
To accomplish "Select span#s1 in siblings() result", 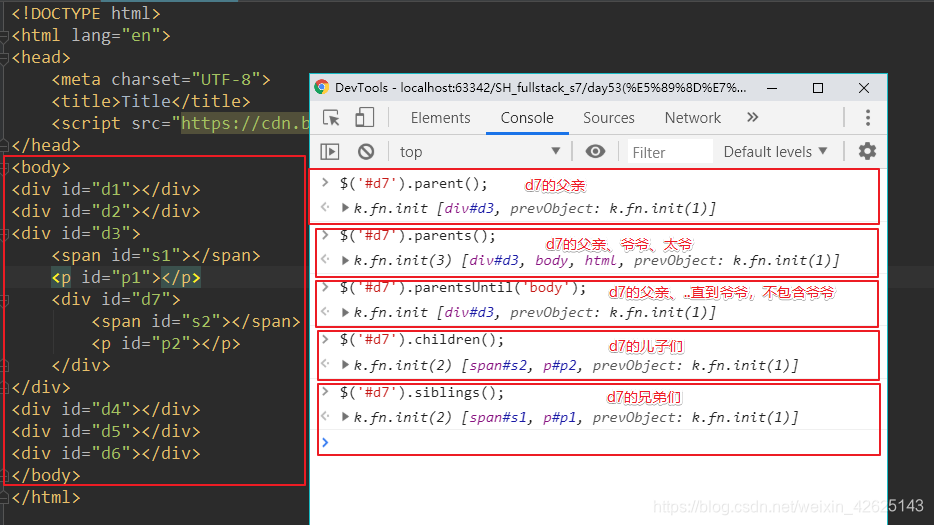I will 498,418.
